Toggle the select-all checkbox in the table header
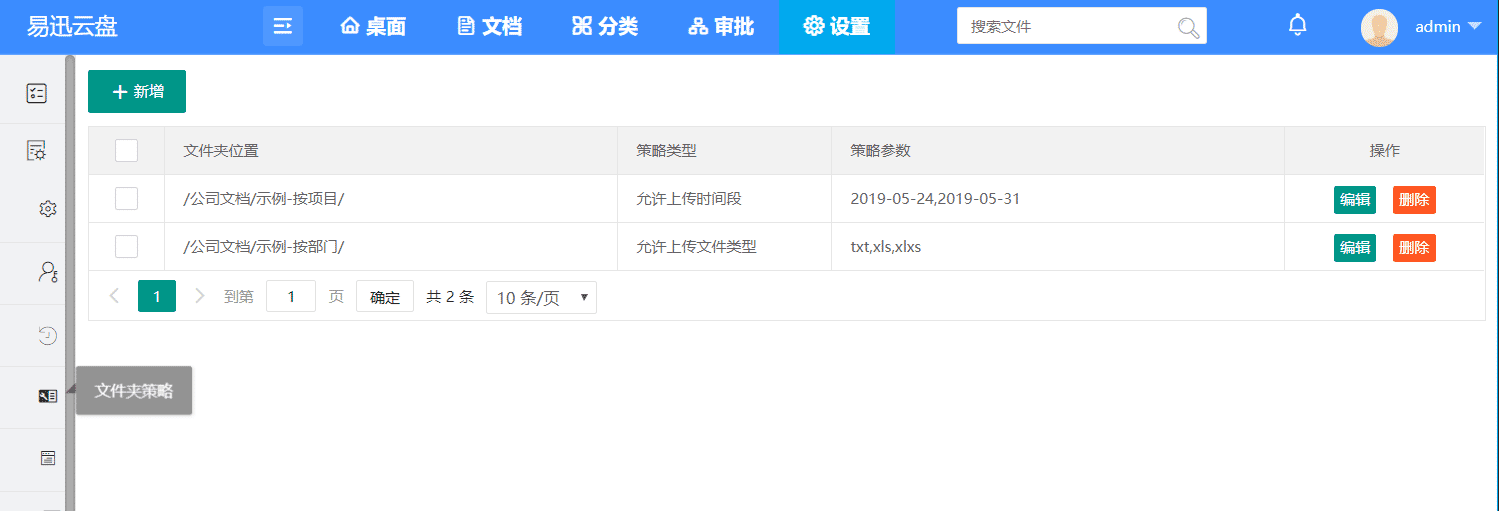 coord(126,151)
